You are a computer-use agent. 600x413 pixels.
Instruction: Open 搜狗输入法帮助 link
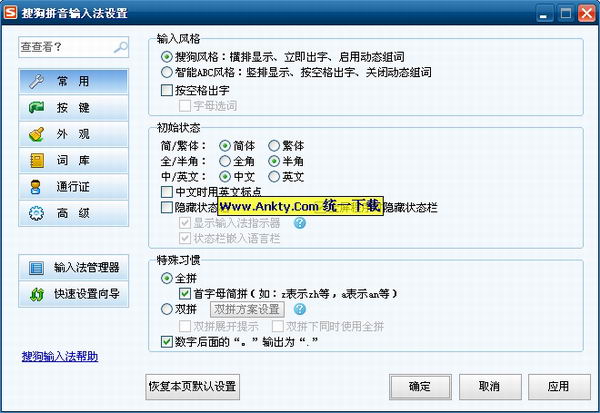click(x=60, y=356)
